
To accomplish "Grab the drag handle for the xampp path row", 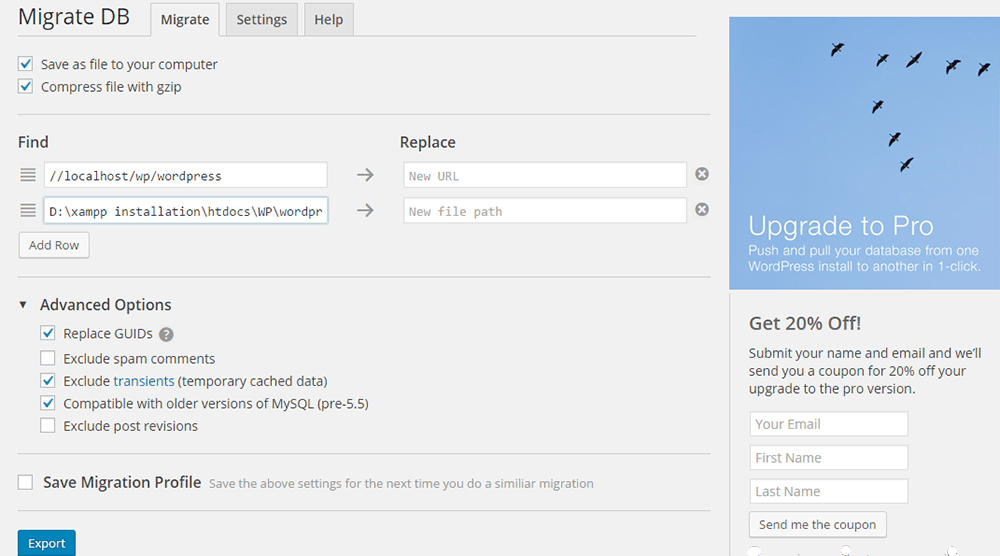I will (x=27, y=210).
